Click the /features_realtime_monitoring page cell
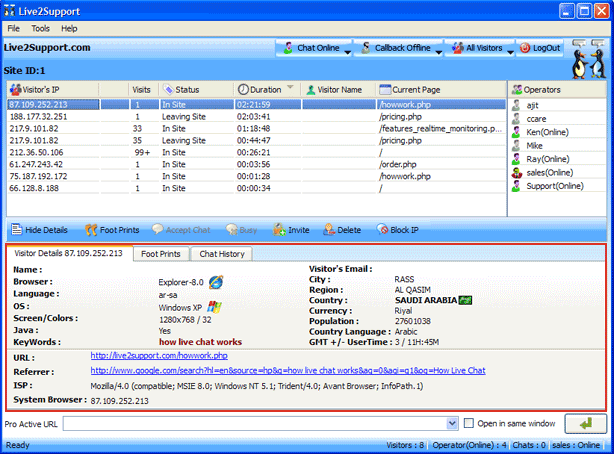 pos(440,128)
